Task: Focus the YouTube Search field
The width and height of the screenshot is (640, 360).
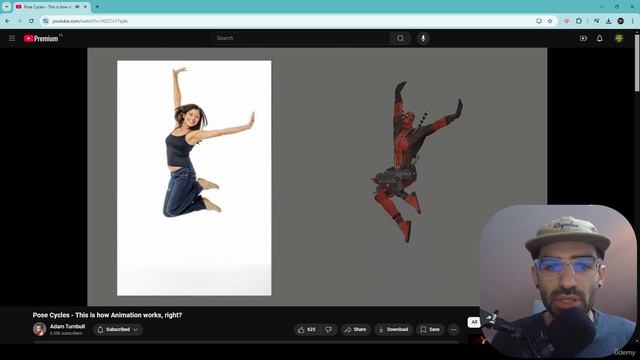Action: (x=300, y=38)
